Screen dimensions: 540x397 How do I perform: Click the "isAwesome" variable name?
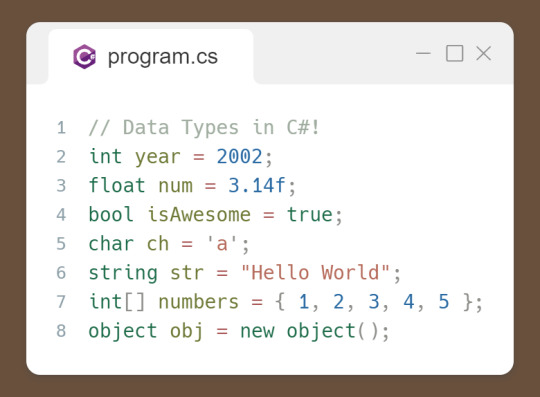[199, 215]
